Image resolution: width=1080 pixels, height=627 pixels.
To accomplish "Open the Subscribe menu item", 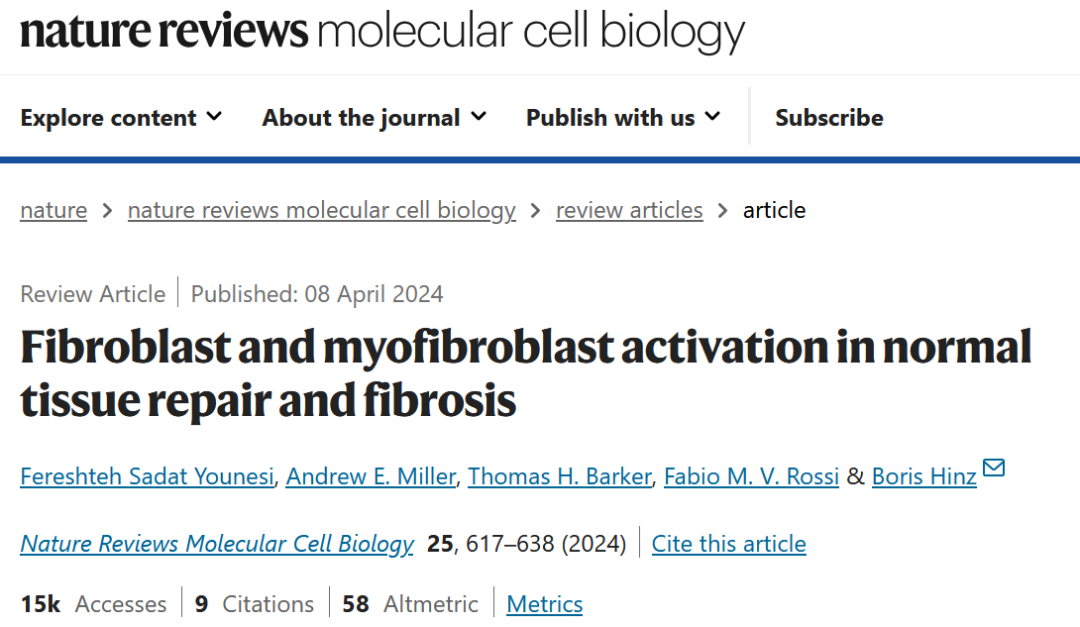I will [x=829, y=118].
